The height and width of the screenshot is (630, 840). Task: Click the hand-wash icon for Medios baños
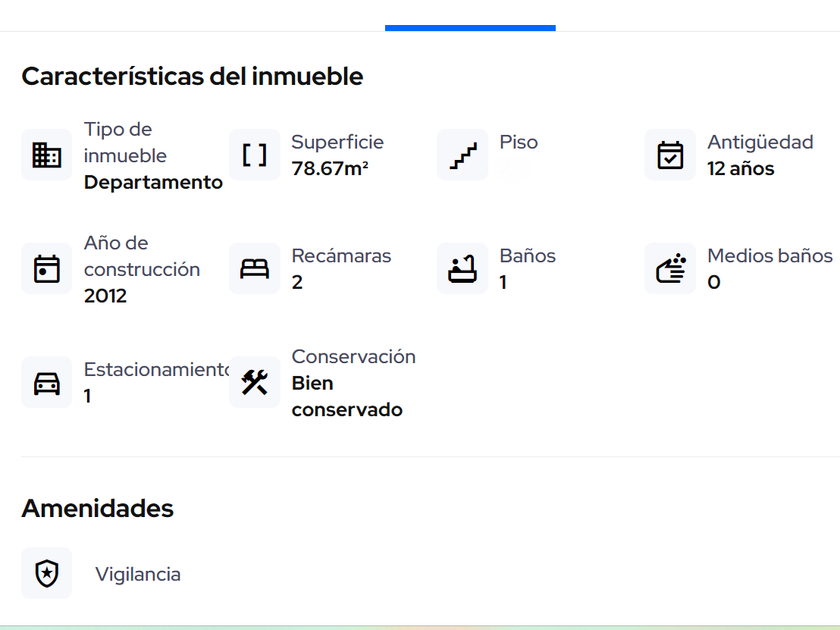(x=670, y=269)
